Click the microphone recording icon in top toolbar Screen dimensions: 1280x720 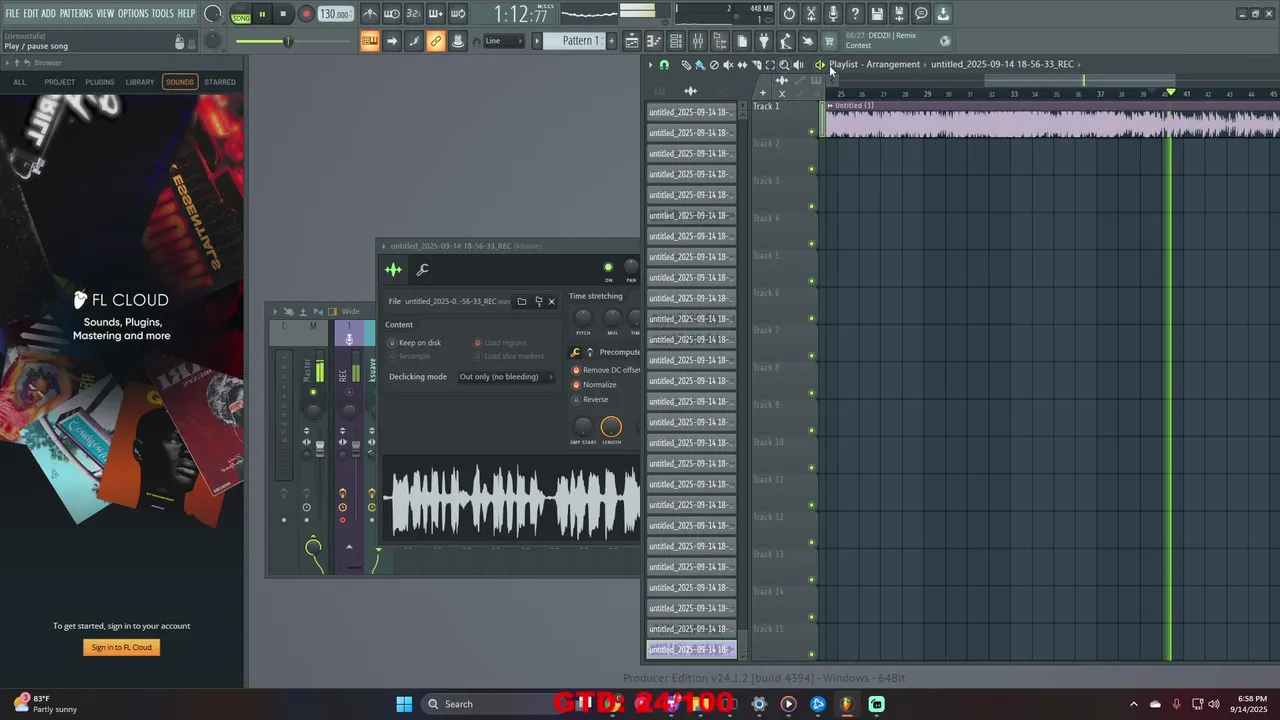[833, 14]
